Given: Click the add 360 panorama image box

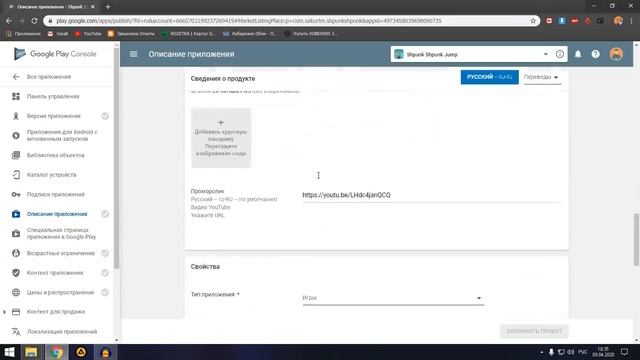Looking at the screenshot, I should click(x=221, y=138).
